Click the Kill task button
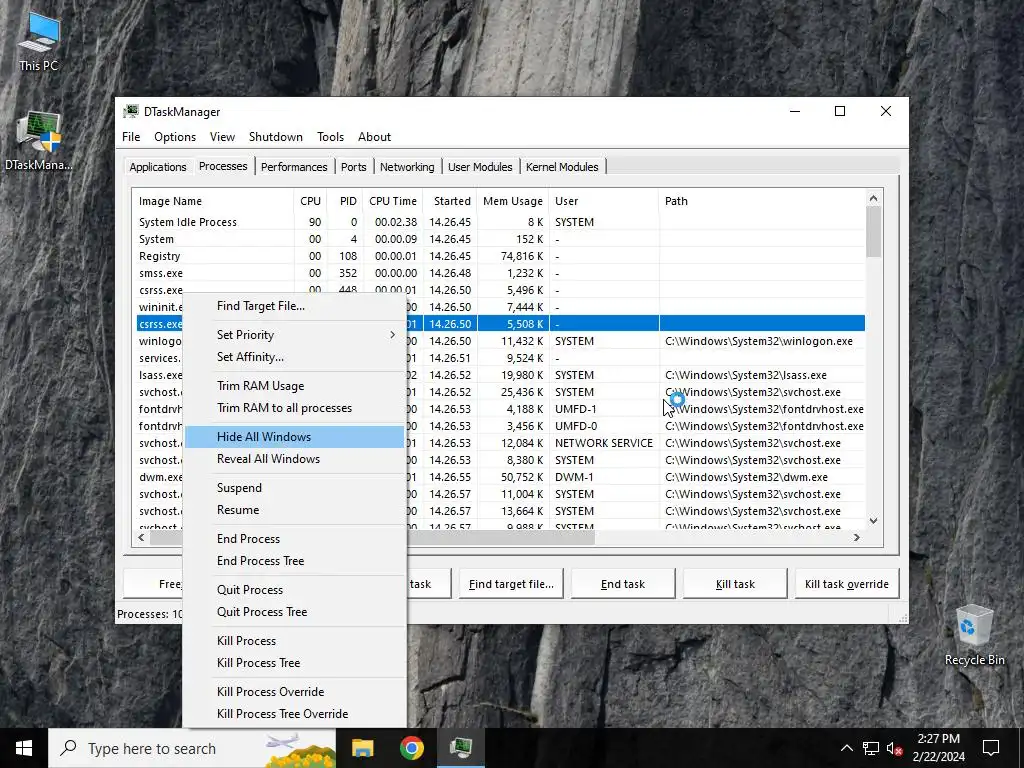 tap(735, 584)
